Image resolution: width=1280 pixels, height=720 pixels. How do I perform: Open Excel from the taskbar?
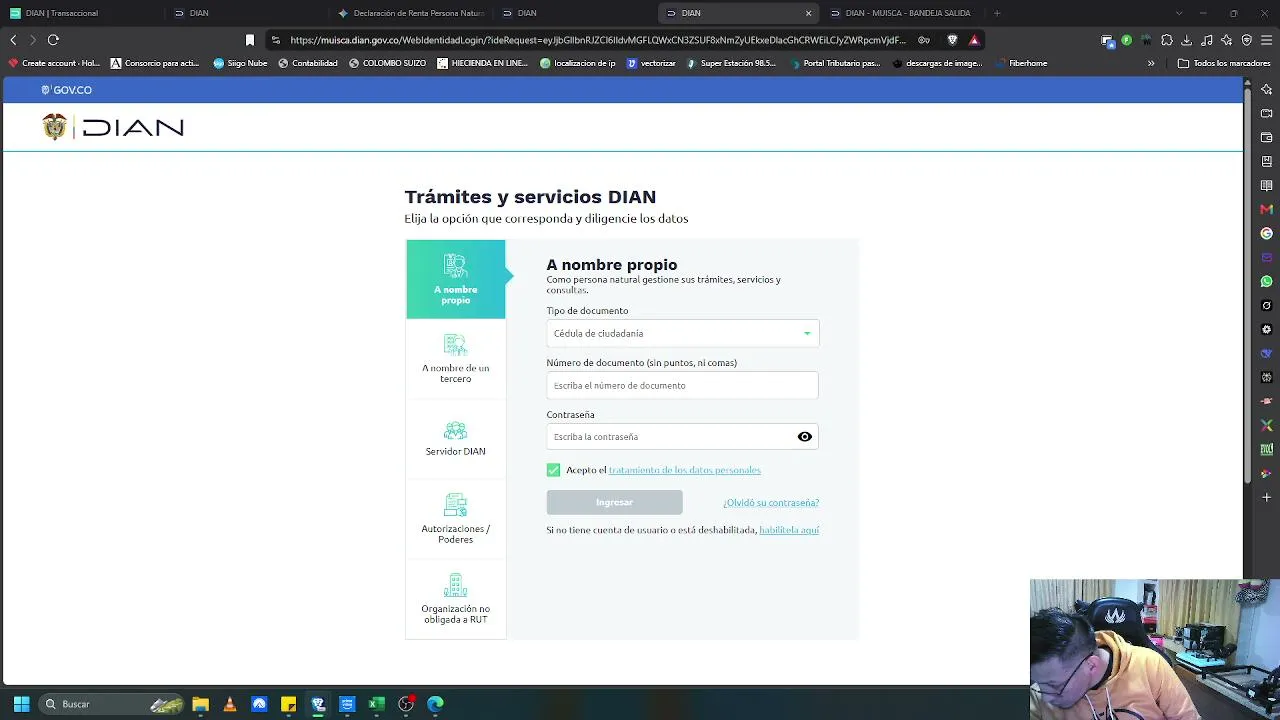(x=376, y=704)
